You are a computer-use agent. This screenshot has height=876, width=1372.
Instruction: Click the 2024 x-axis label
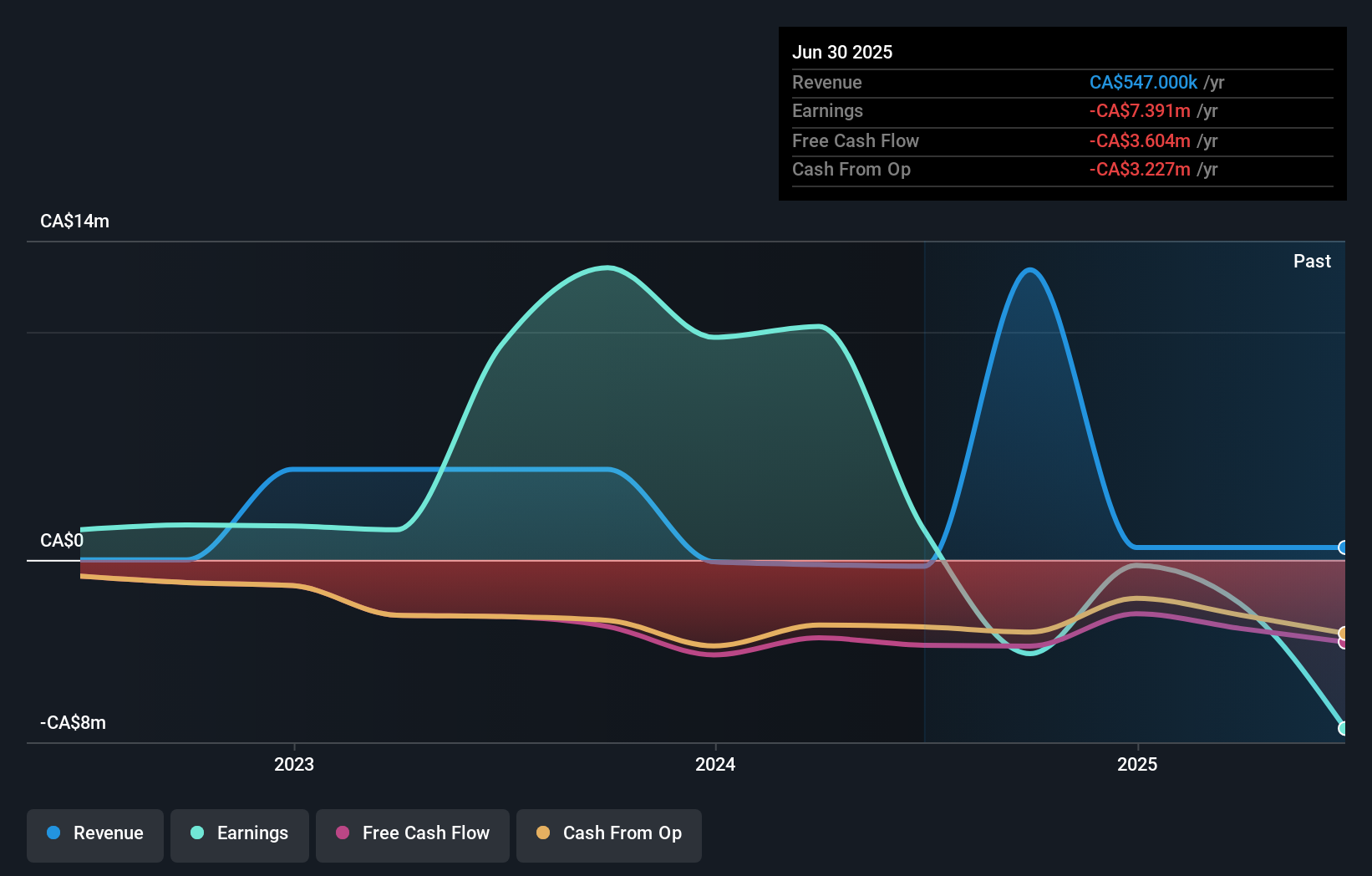715,764
